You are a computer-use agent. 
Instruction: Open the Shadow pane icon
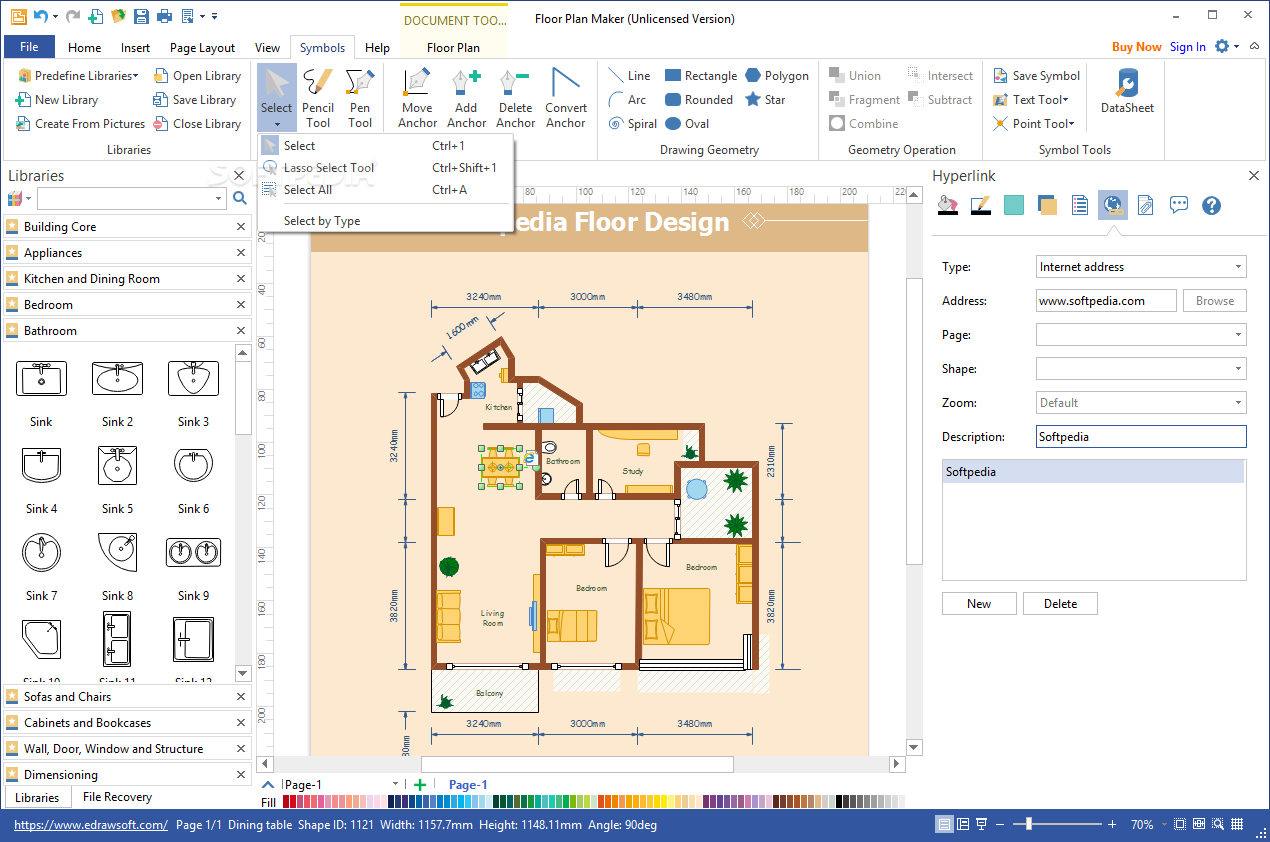1047,205
